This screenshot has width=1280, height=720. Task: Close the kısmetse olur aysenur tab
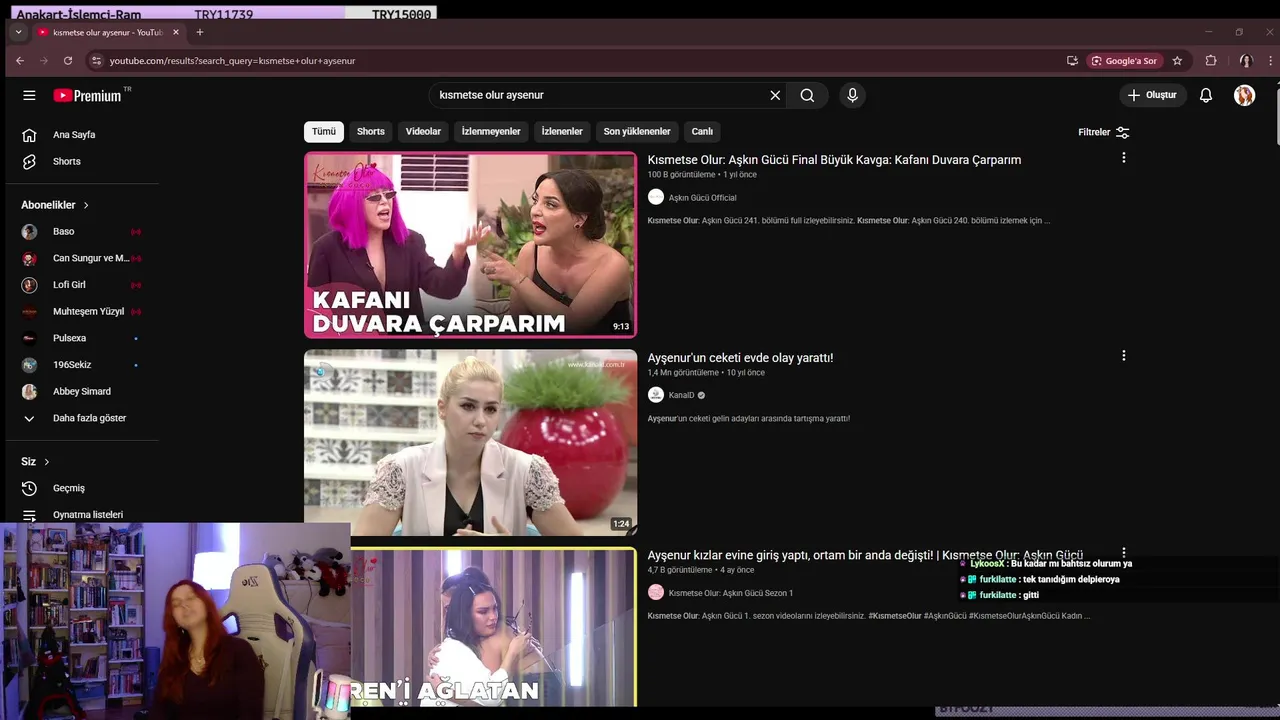176,32
